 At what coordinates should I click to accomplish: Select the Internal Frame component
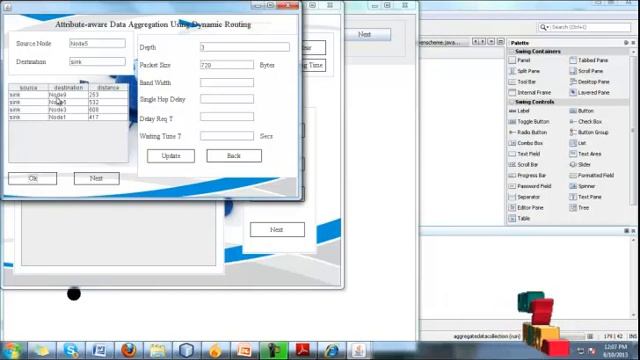[530, 93]
